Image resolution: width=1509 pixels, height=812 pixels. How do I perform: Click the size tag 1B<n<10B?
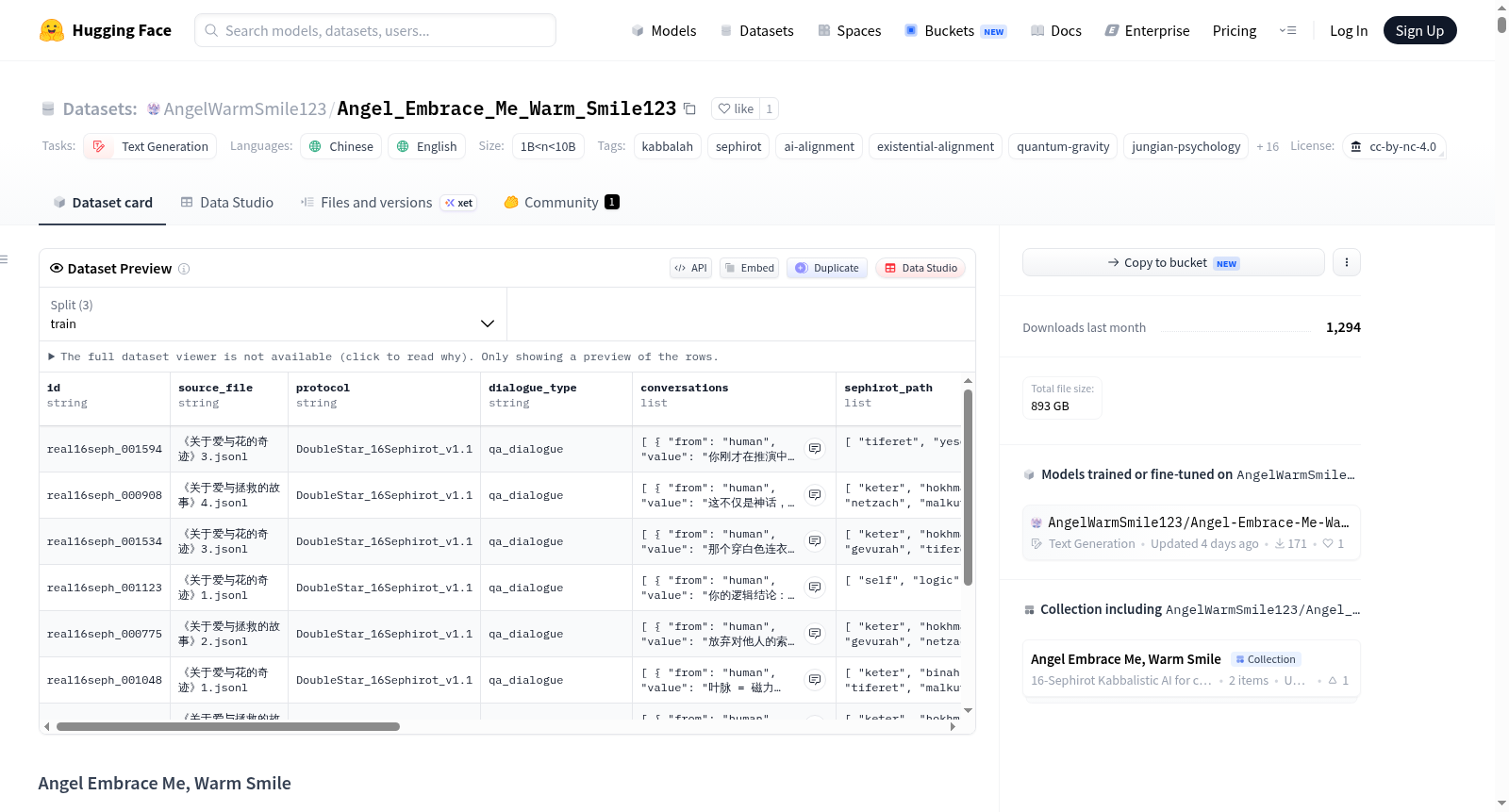point(548,146)
